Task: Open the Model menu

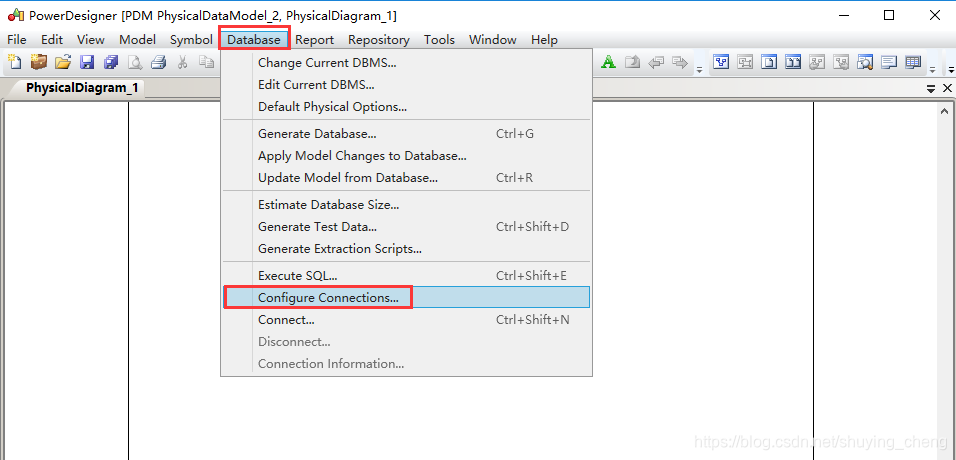Action: [137, 40]
